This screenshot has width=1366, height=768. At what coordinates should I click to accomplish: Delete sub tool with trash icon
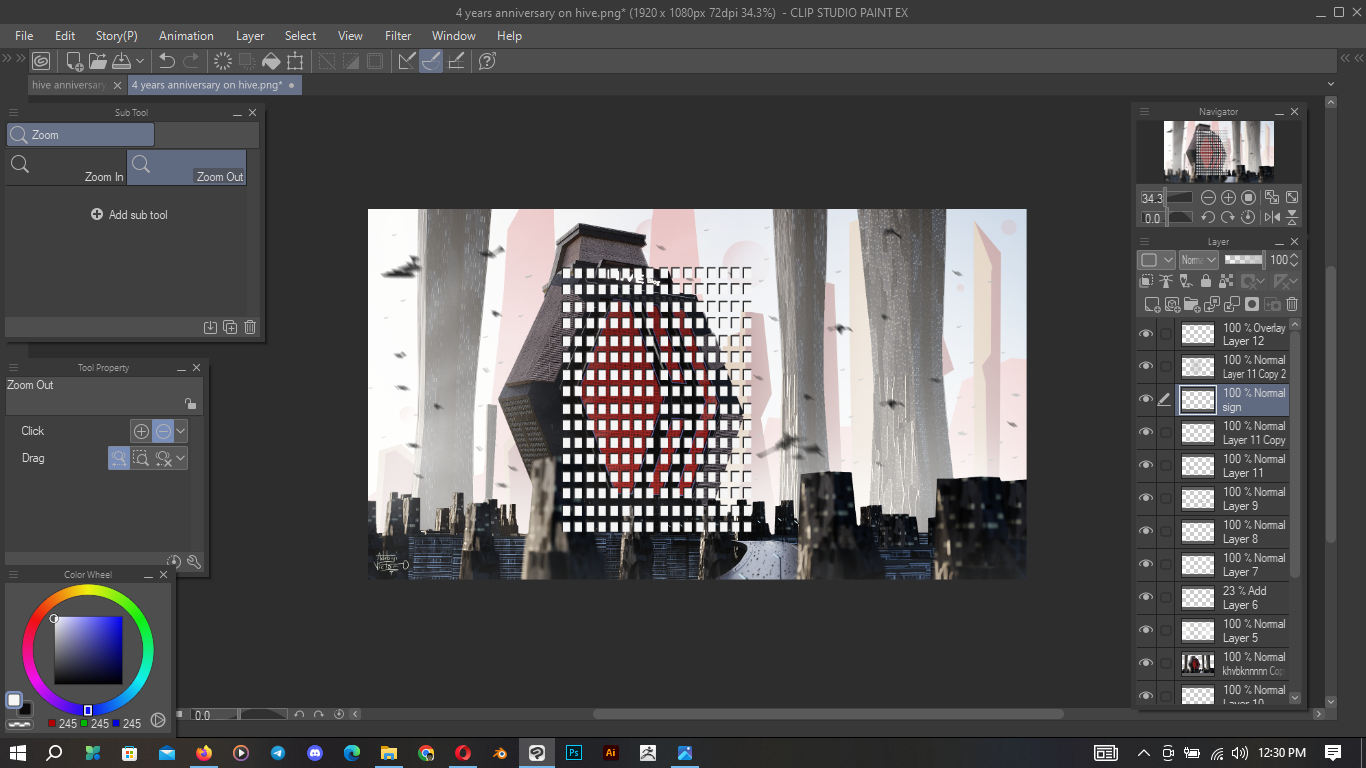tap(250, 327)
